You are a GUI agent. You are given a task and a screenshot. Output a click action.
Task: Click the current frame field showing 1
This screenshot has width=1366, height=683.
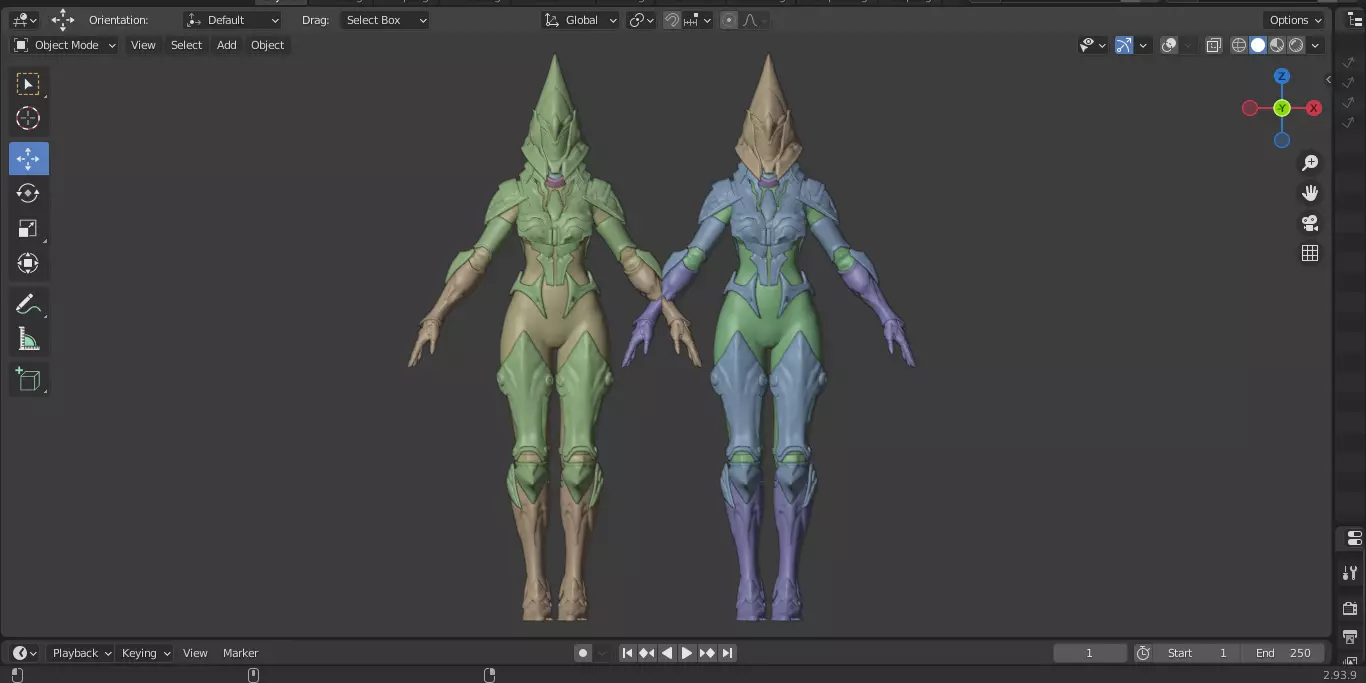coord(1090,653)
